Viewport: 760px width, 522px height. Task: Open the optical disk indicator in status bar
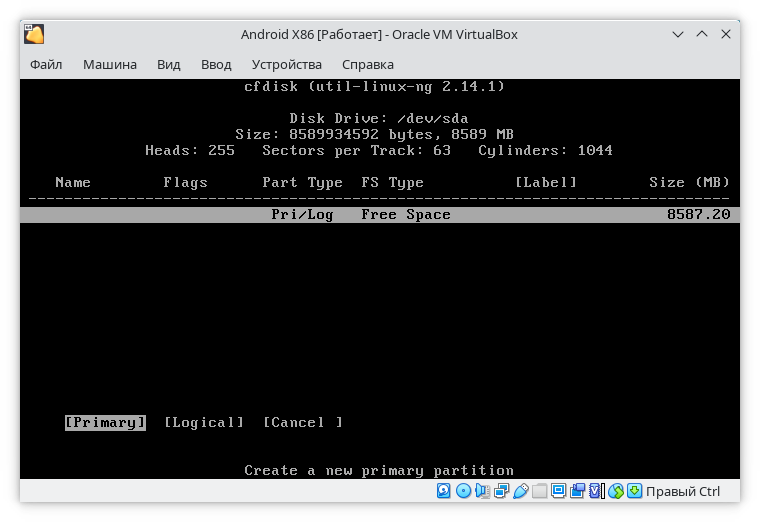click(463, 491)
